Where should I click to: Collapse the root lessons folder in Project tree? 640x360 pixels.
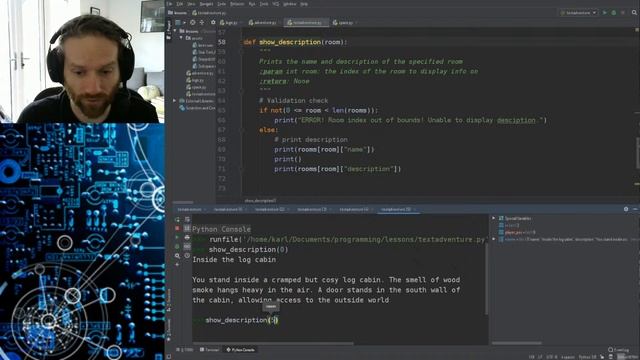(176, 31)
